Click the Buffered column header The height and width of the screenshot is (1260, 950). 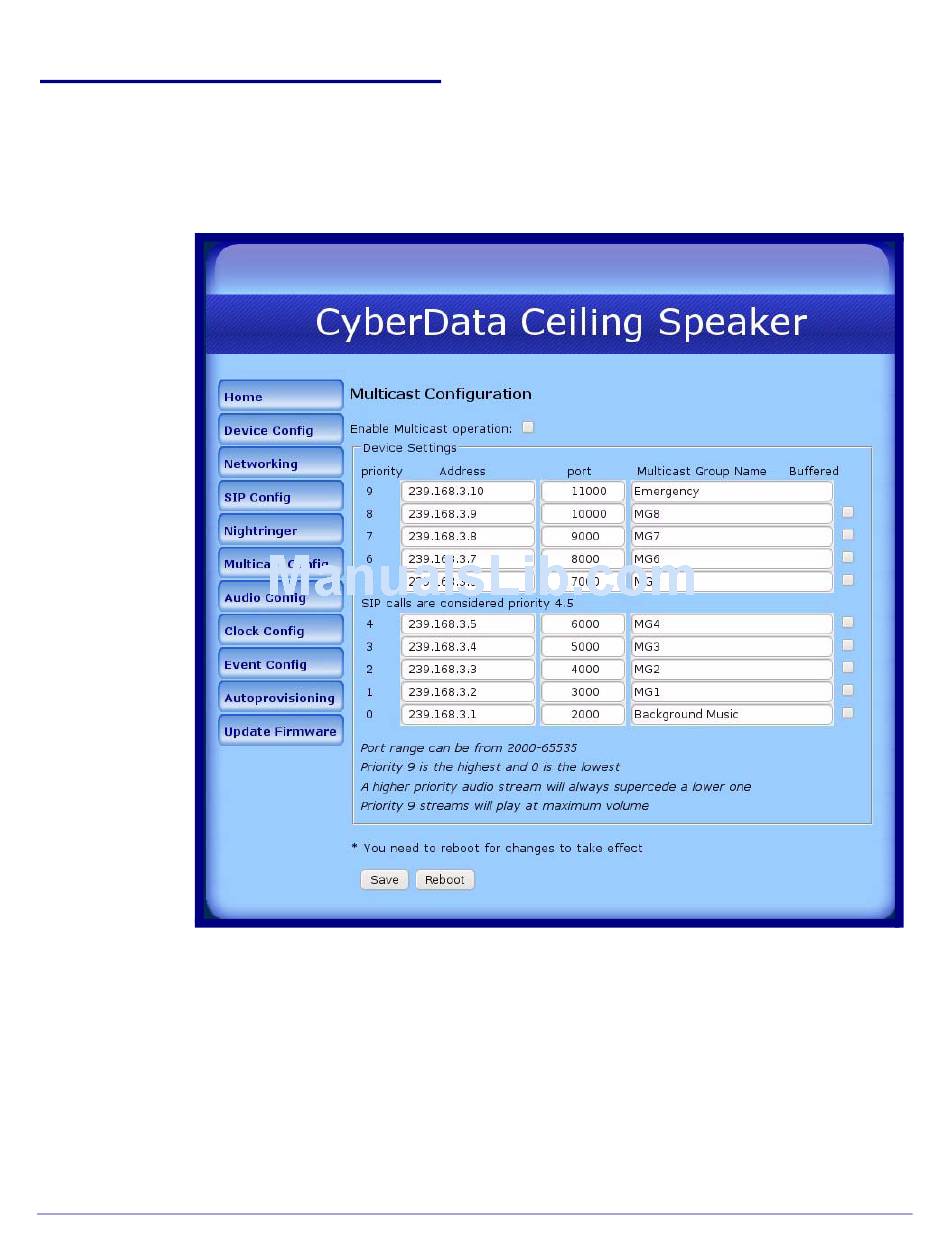814,471
